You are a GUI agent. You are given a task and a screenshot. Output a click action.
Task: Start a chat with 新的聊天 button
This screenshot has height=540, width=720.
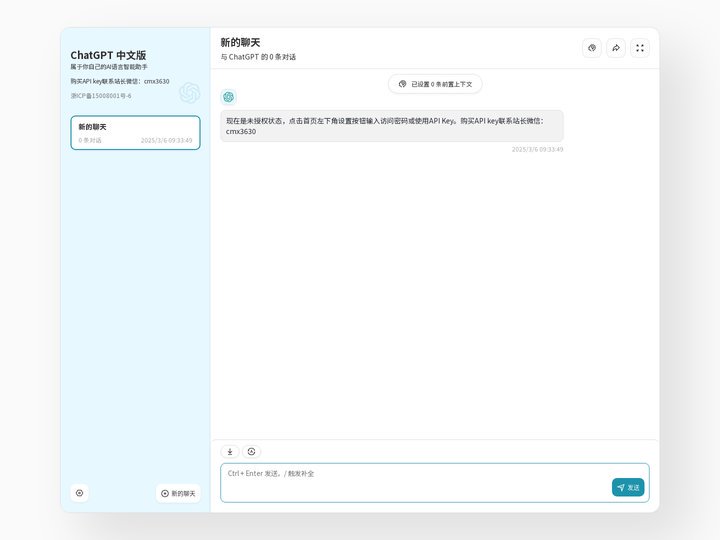[178, 493]
